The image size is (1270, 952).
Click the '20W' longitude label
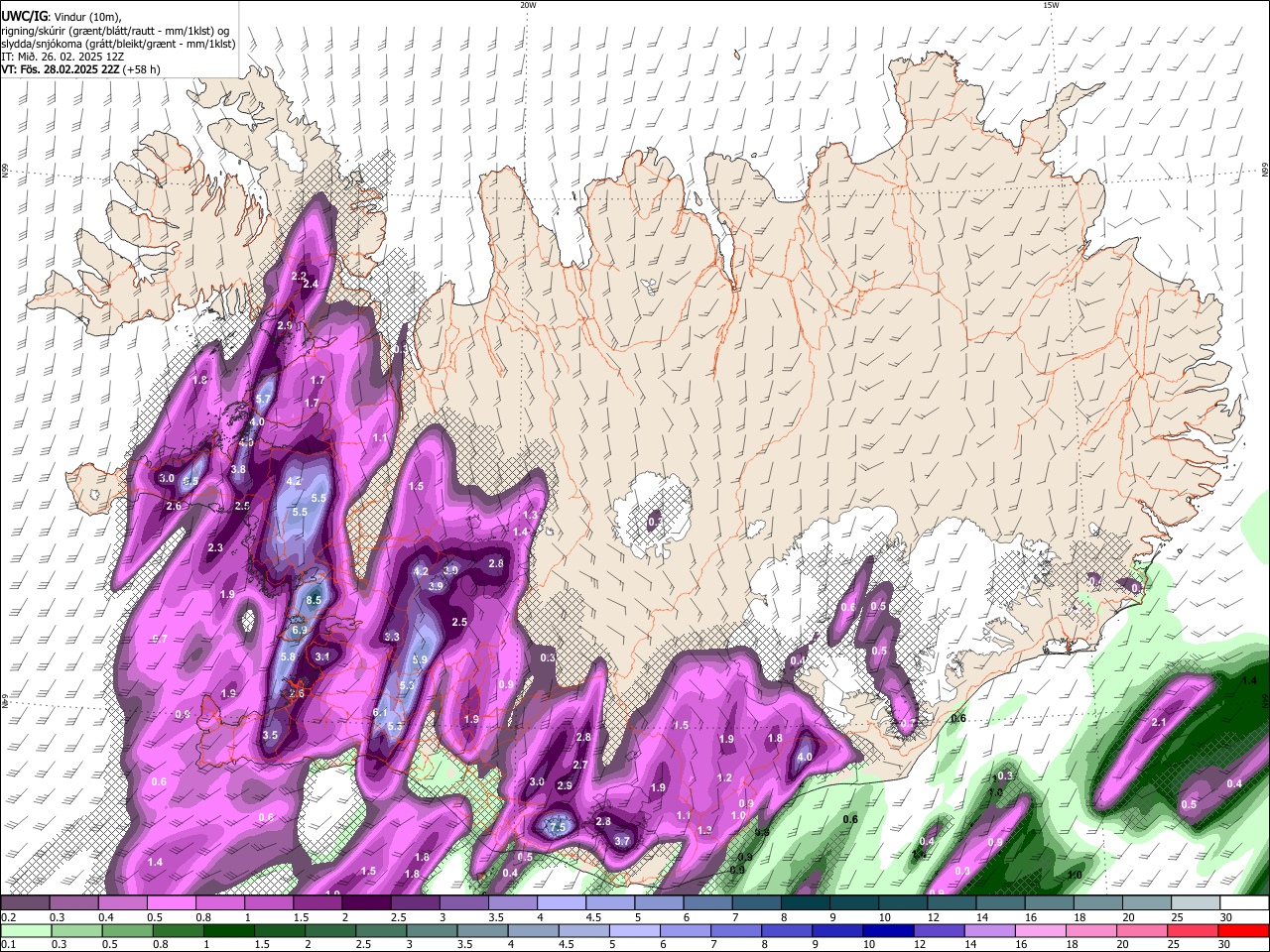pyautogui.click(x=528, y=4)
